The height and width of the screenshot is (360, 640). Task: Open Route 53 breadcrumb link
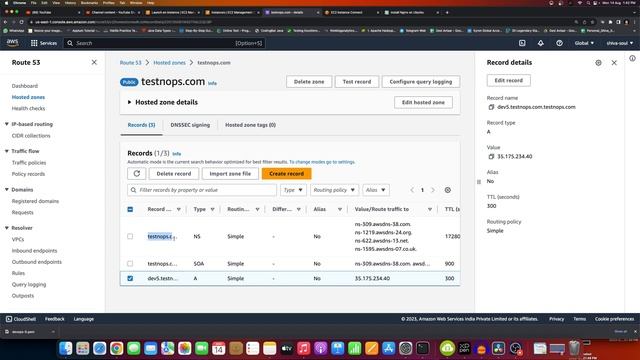point(130,62)
